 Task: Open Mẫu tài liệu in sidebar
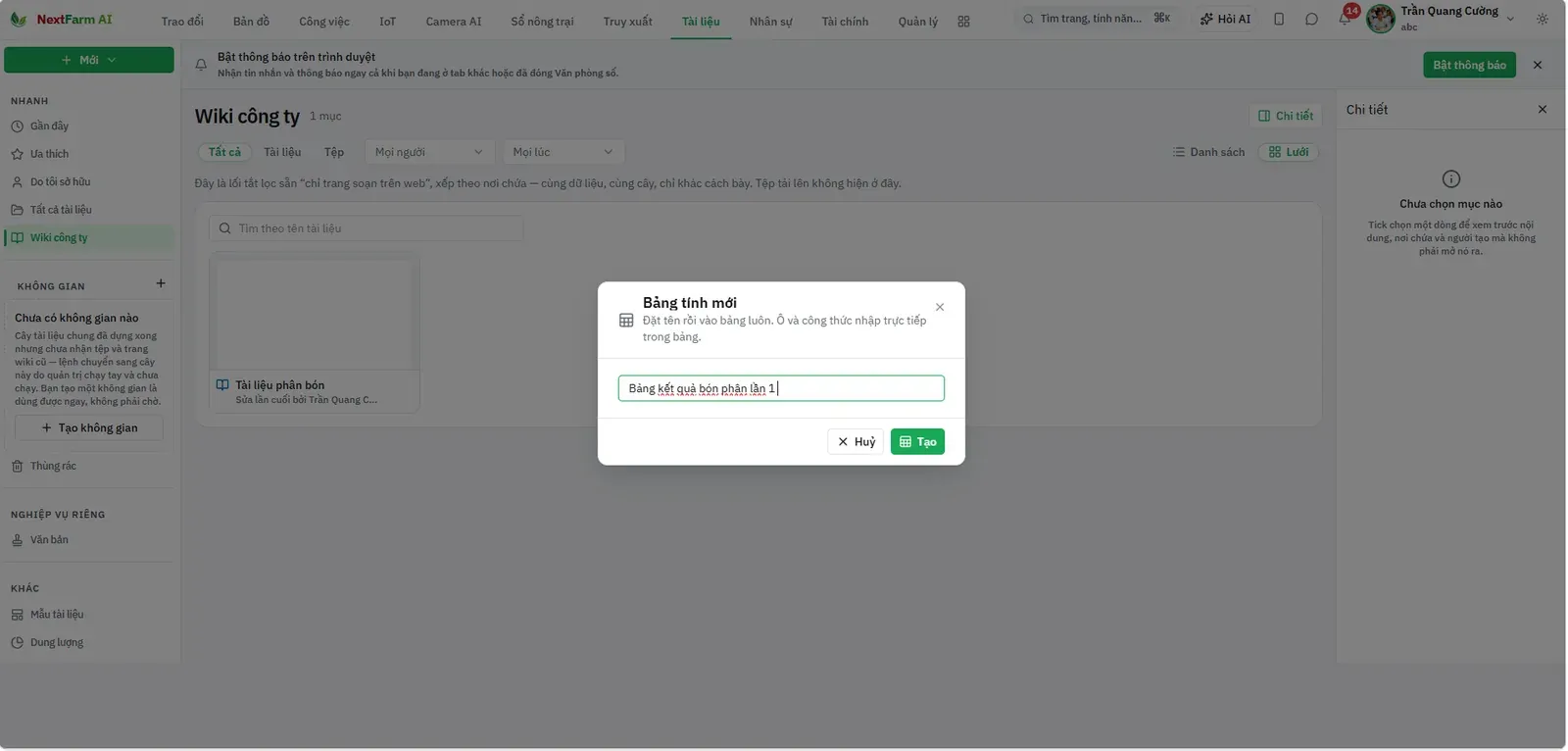(90, 615)
